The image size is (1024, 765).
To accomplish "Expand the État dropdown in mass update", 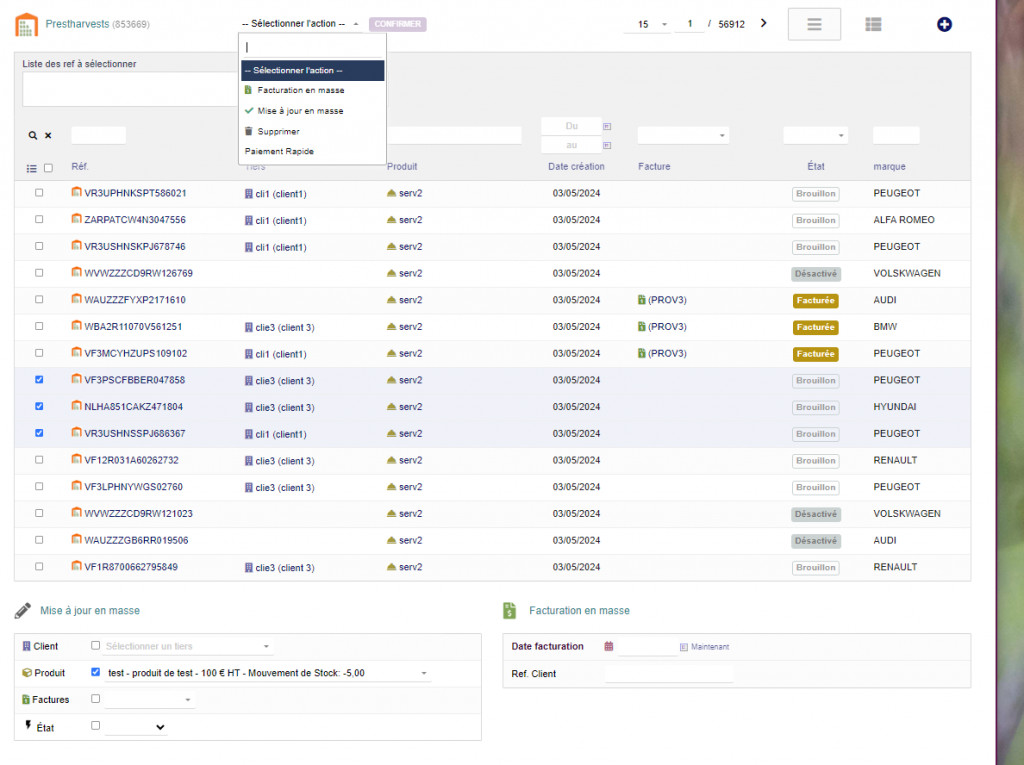I will click(135, 728).
